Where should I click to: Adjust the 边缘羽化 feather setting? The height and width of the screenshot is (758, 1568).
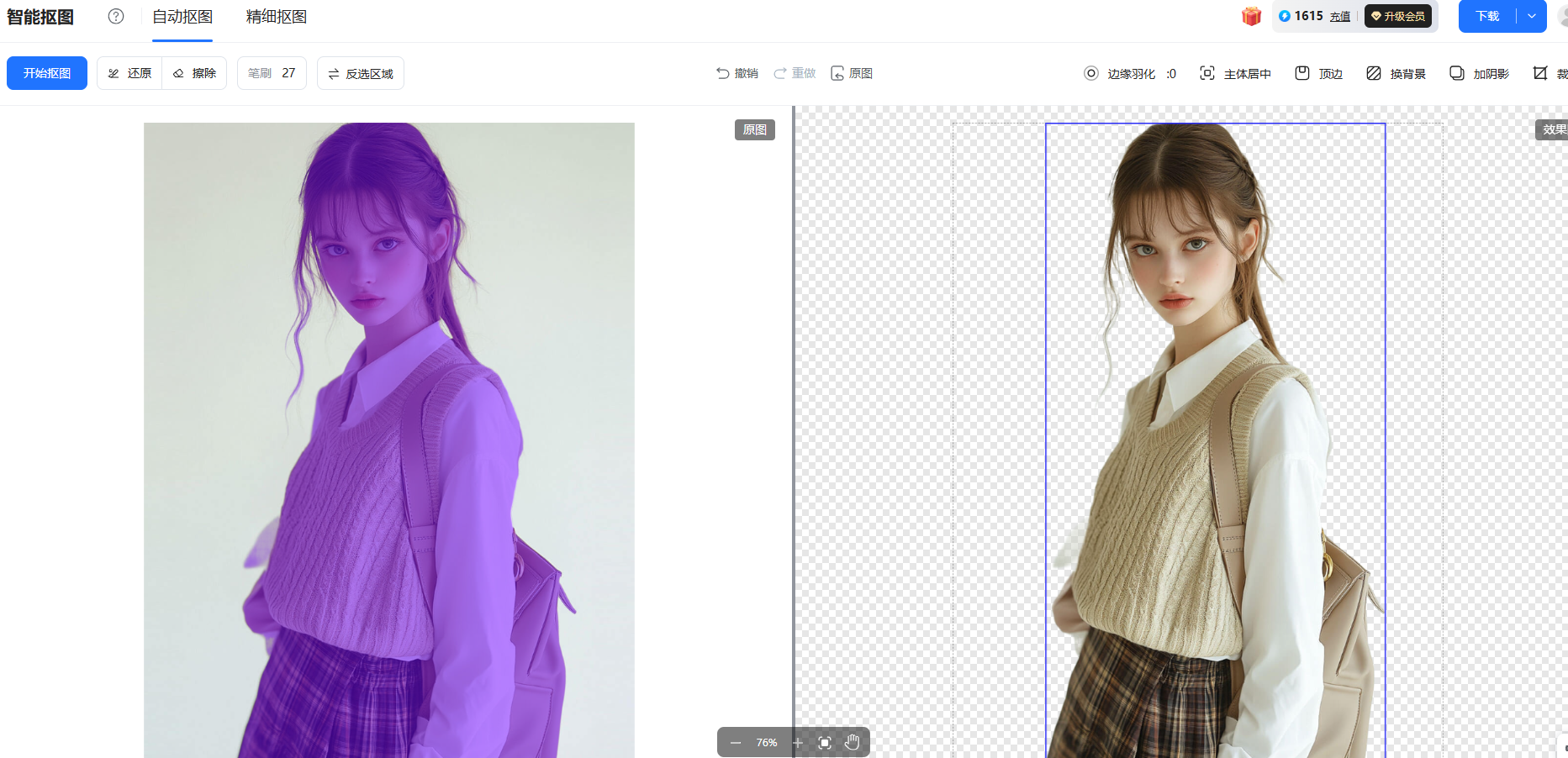1130,74
